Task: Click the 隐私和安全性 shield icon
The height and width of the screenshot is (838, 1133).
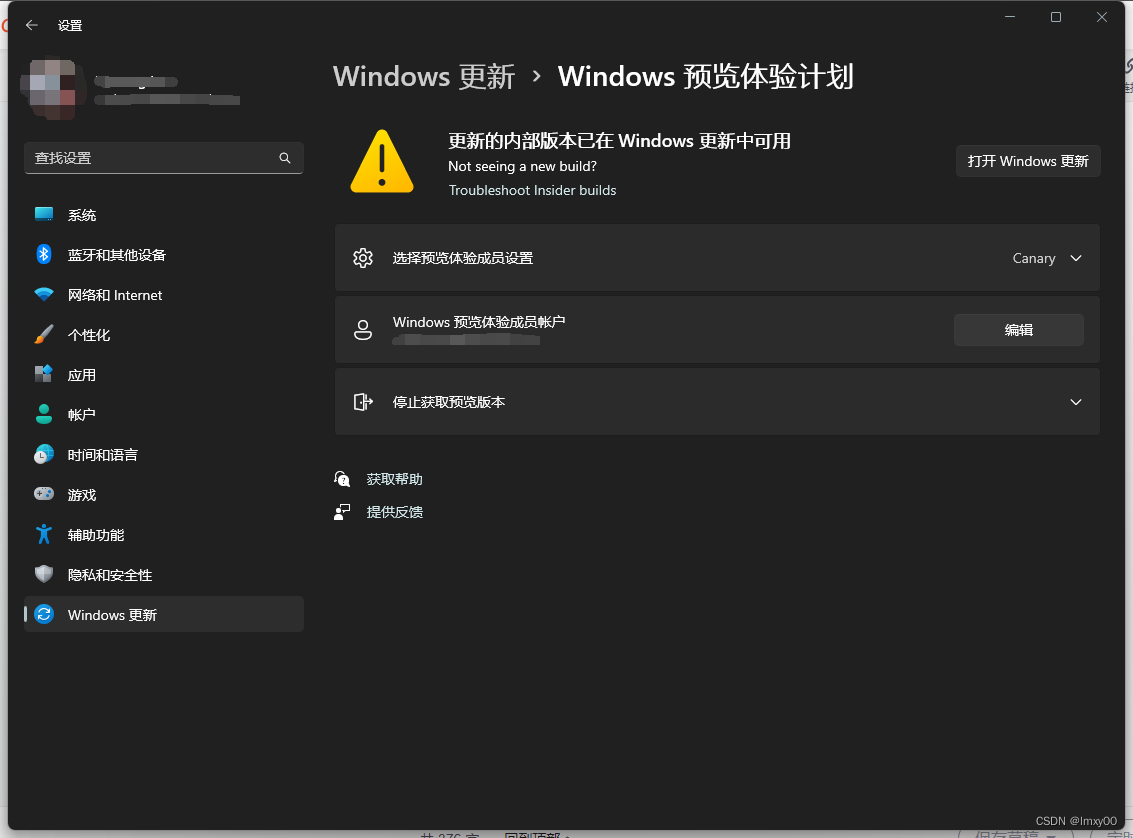Action: (x=44, y=574)
